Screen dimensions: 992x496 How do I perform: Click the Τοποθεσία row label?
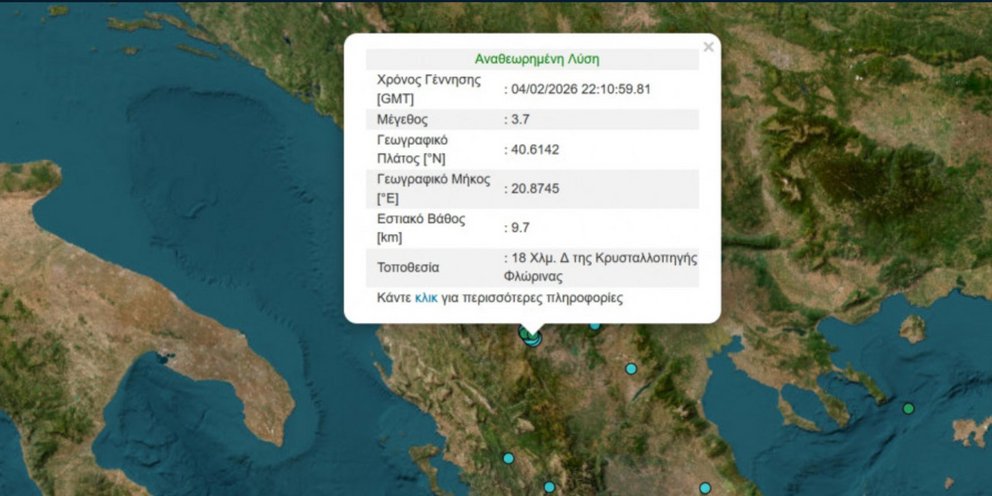[408, 267]
